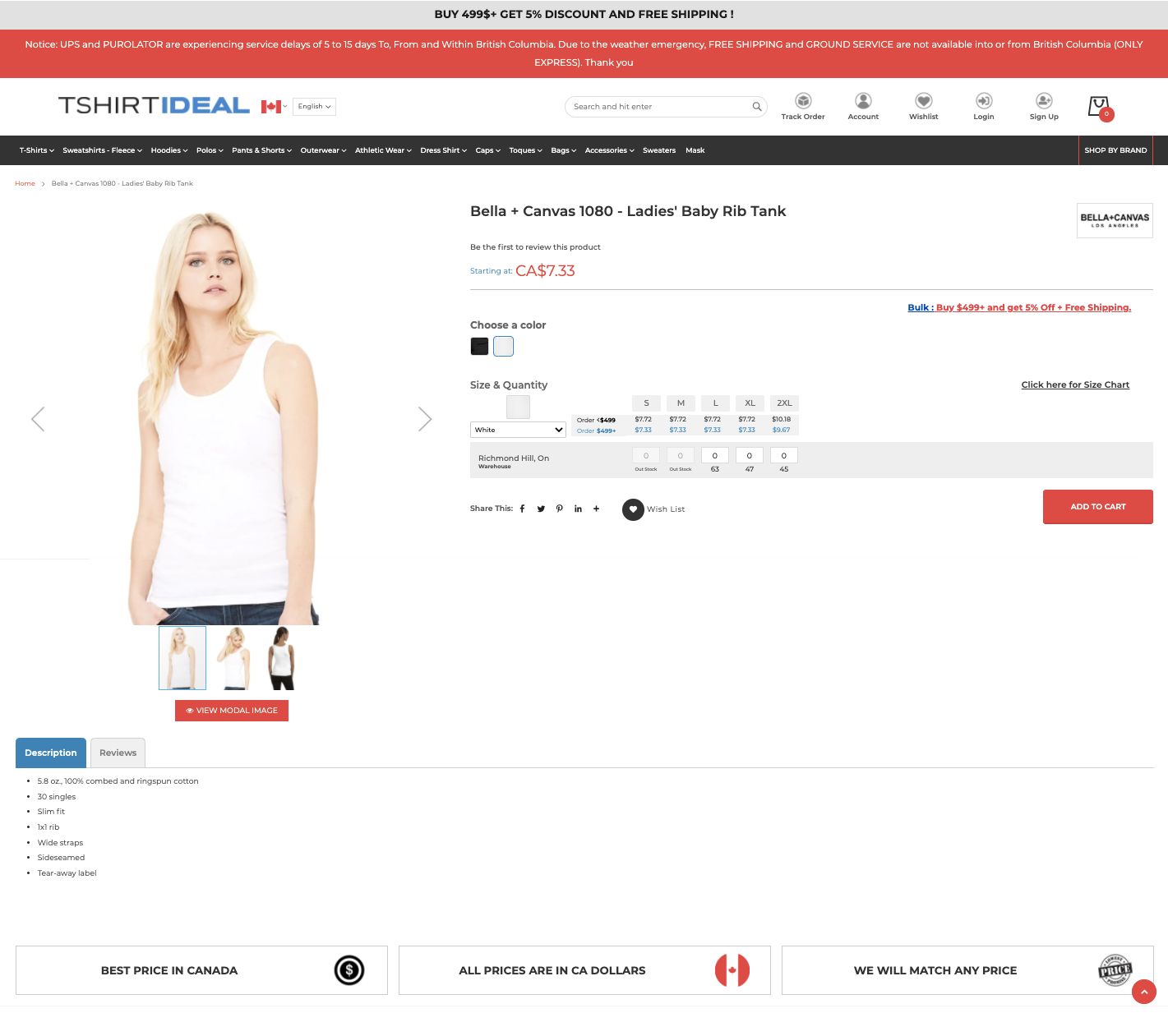Click the back-view product thumbnail

(281, 658)
